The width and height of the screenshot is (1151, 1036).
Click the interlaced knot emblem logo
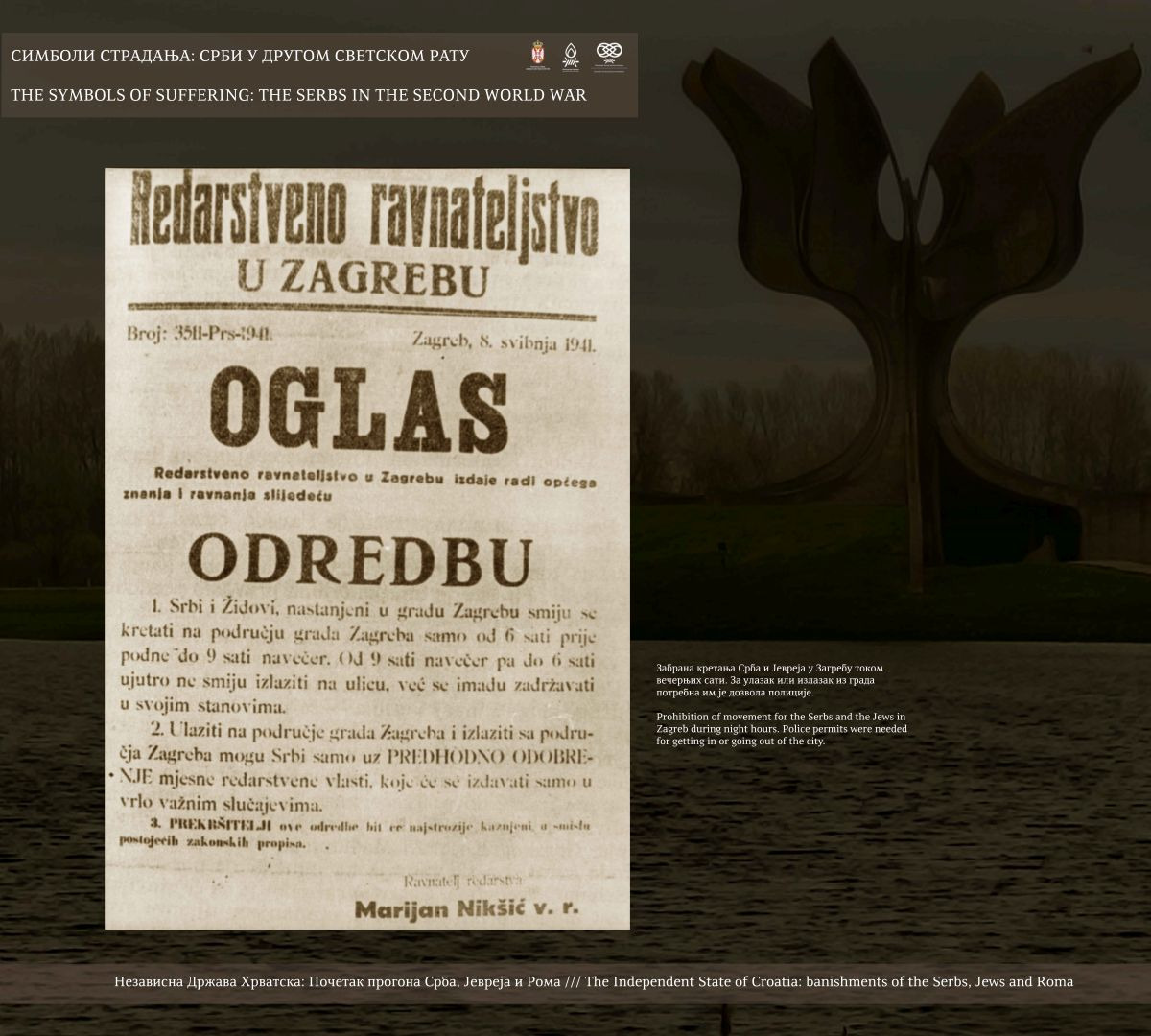[608, 54]
